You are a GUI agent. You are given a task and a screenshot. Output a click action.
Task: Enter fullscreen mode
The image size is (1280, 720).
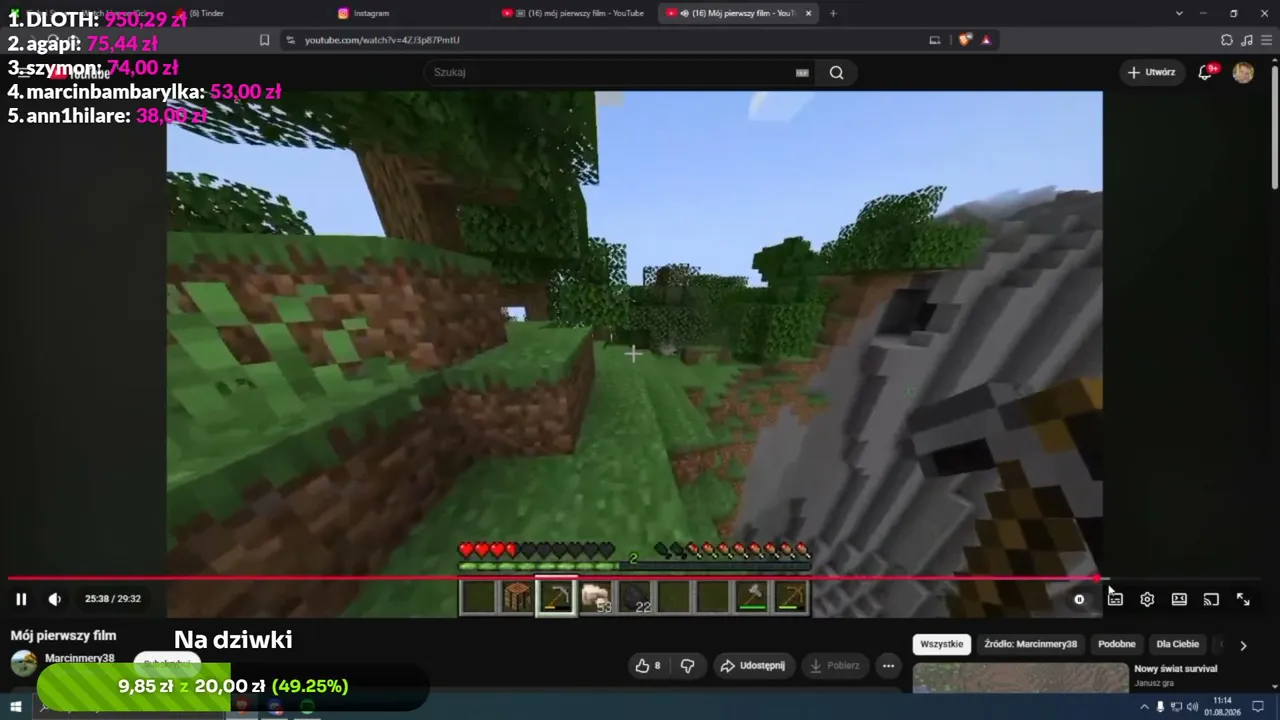tap(1243, 599)
